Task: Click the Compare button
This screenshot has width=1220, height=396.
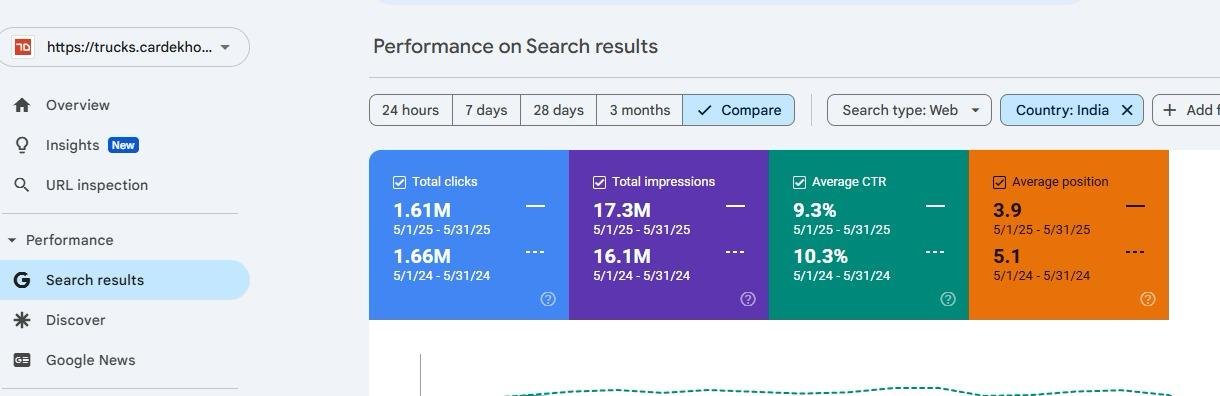Action: pyautogui.click(x=739, y=110)
